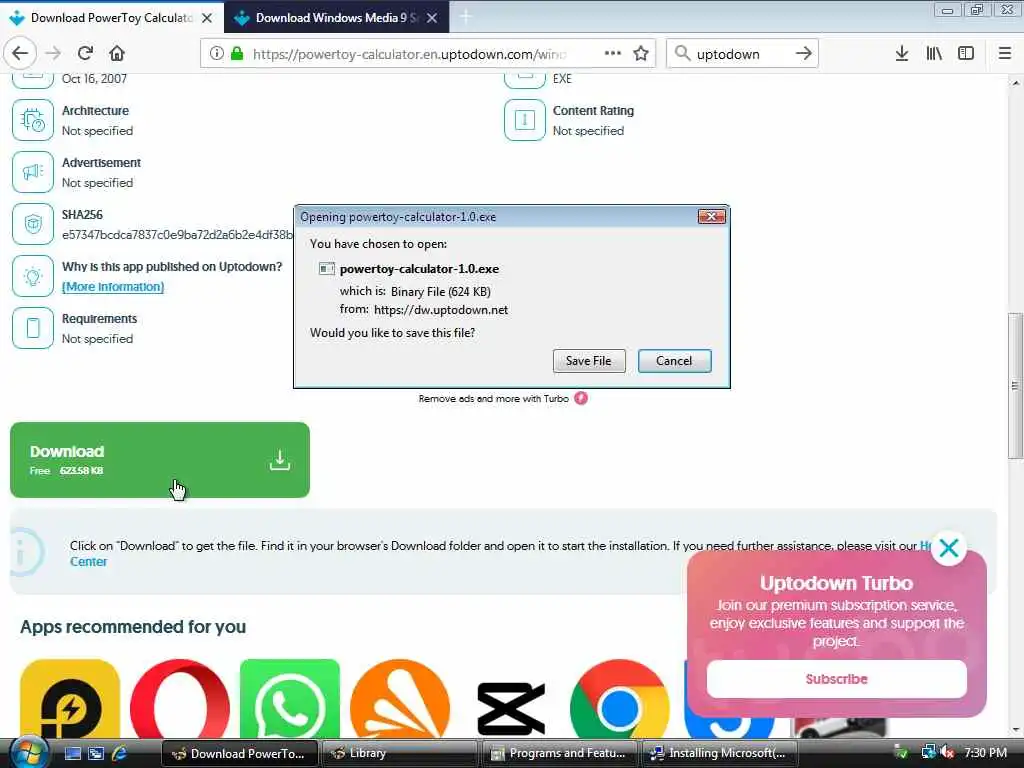Bookmark this page with star icon
Screen dimensions: 1024x768
coord(641,54)
